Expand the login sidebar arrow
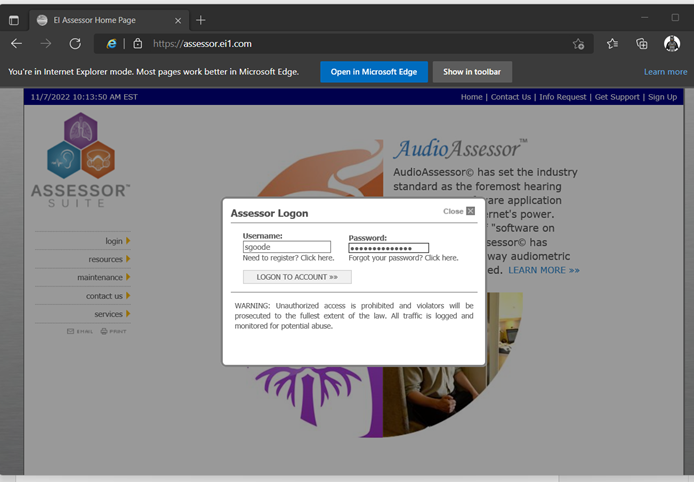This screenshot has width=694, height=482. [x=128, y=241]
